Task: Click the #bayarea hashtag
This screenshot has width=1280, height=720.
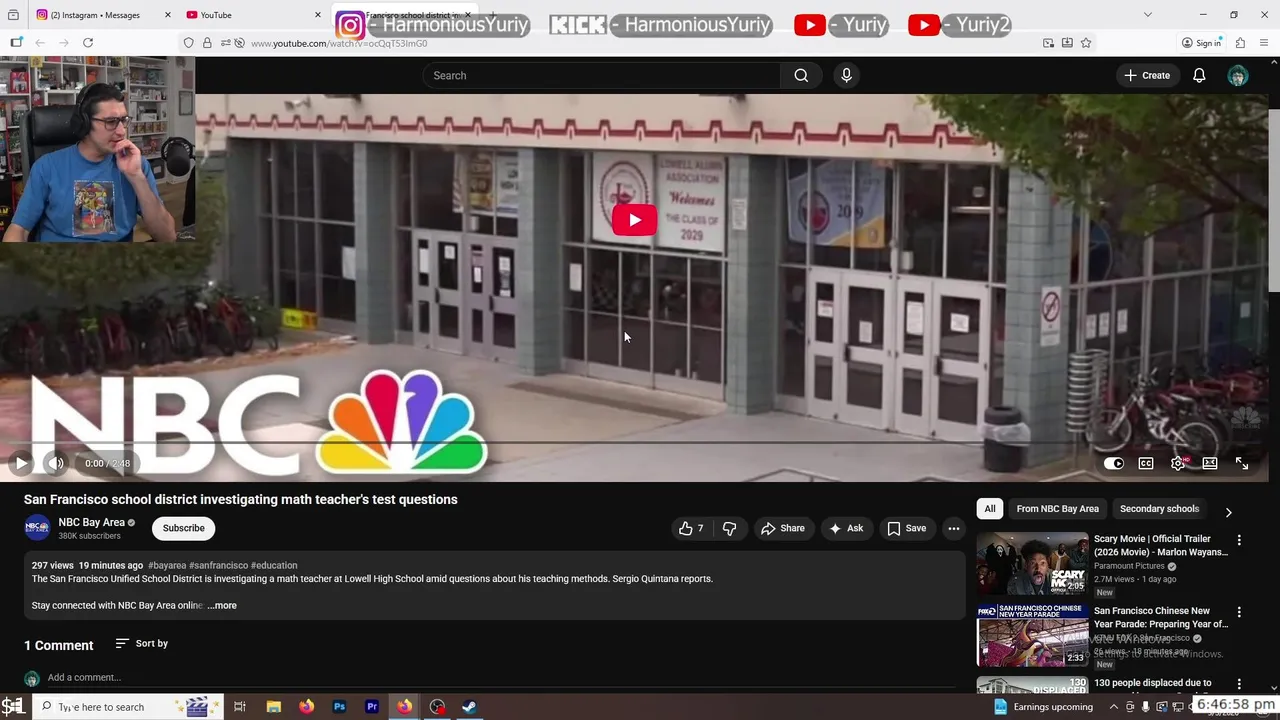Action: pos(166,565)
